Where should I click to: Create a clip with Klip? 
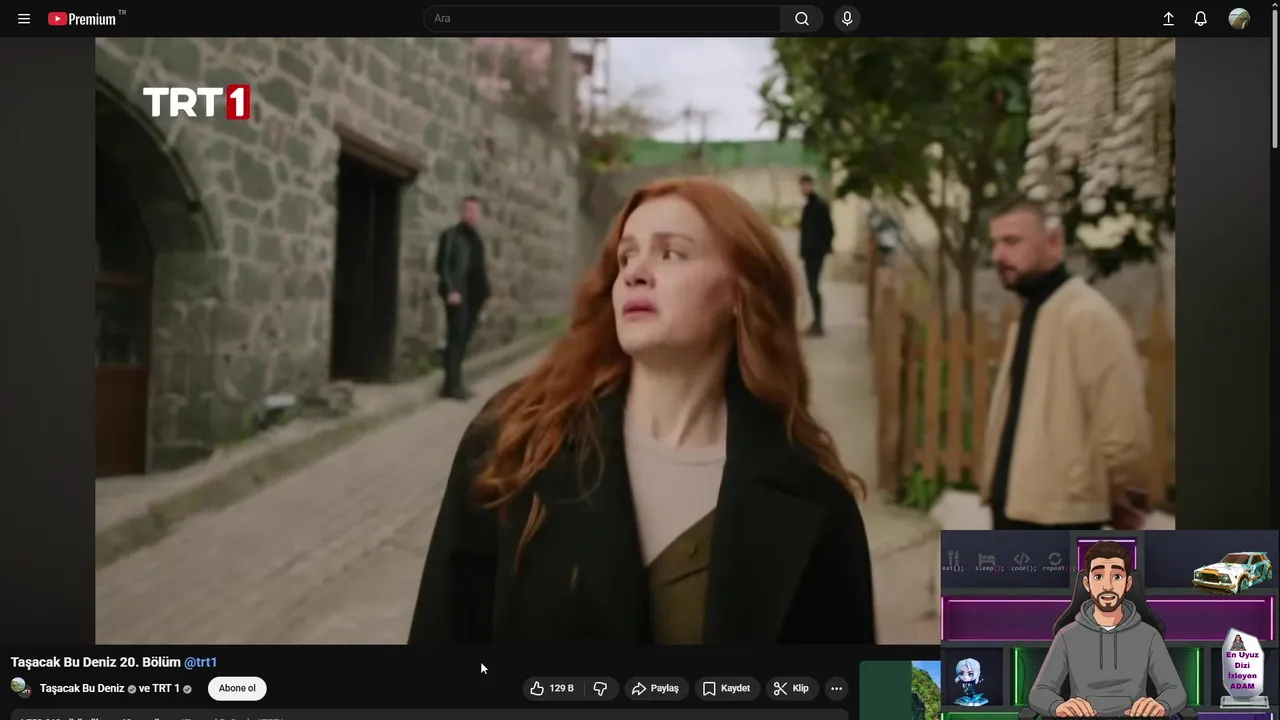point(791,688)
